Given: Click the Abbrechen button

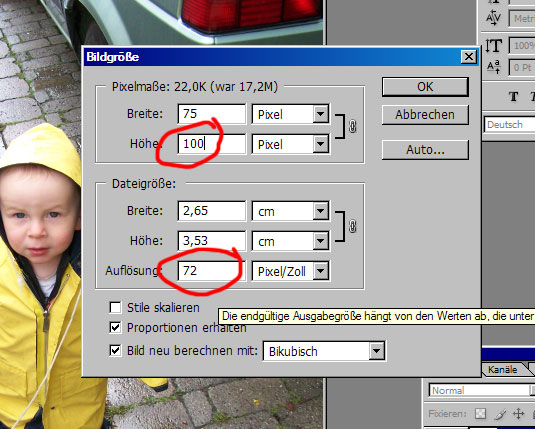Looking at the screenshot, I should click(x=425, y=115).
